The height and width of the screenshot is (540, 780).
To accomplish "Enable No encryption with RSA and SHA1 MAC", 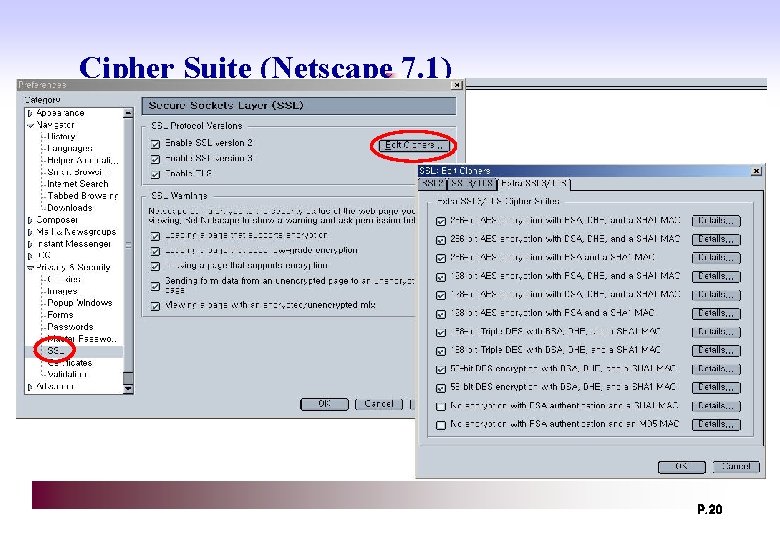I will pos(441,406).
